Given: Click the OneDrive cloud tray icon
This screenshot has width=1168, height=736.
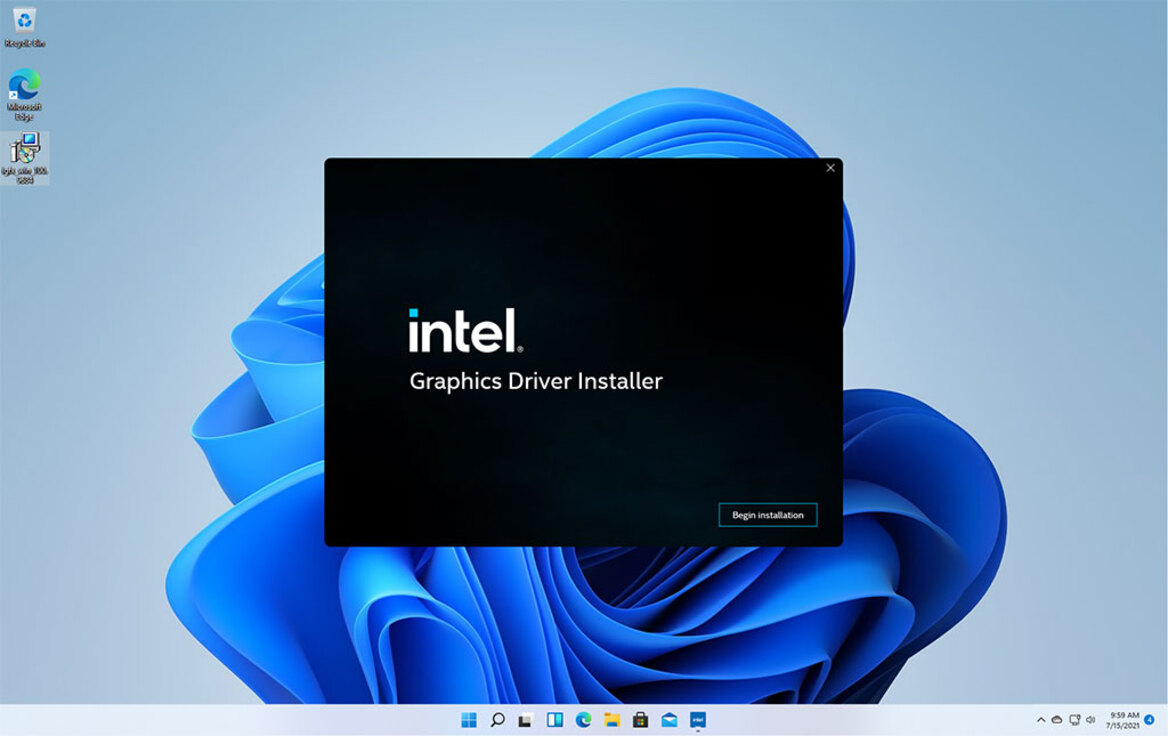Looking at the screenshot, I should coord(1056,720).
